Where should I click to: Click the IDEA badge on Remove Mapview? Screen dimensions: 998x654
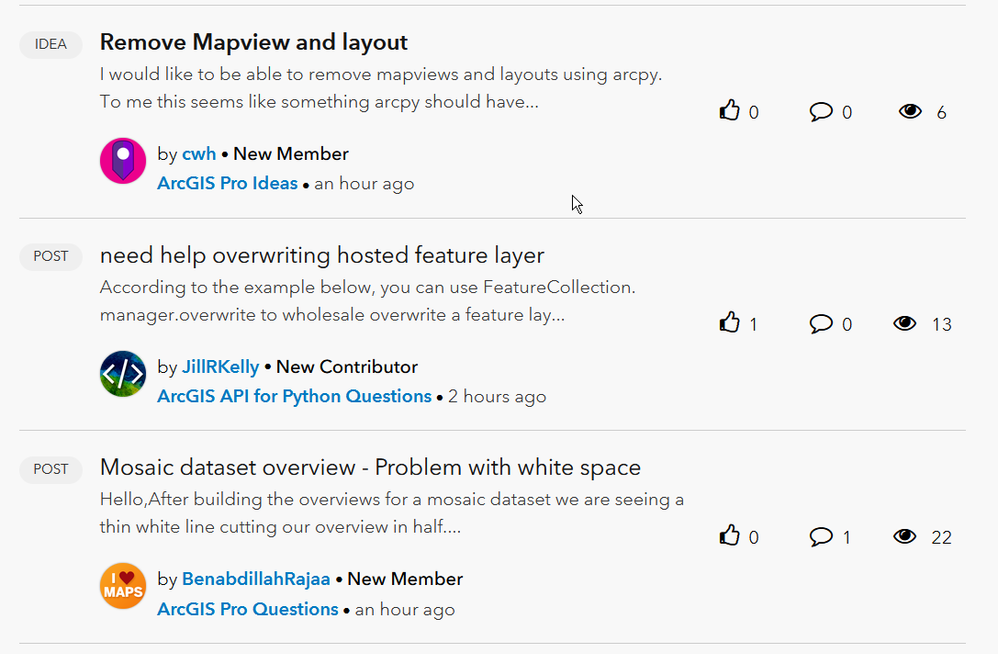point(51,45)
